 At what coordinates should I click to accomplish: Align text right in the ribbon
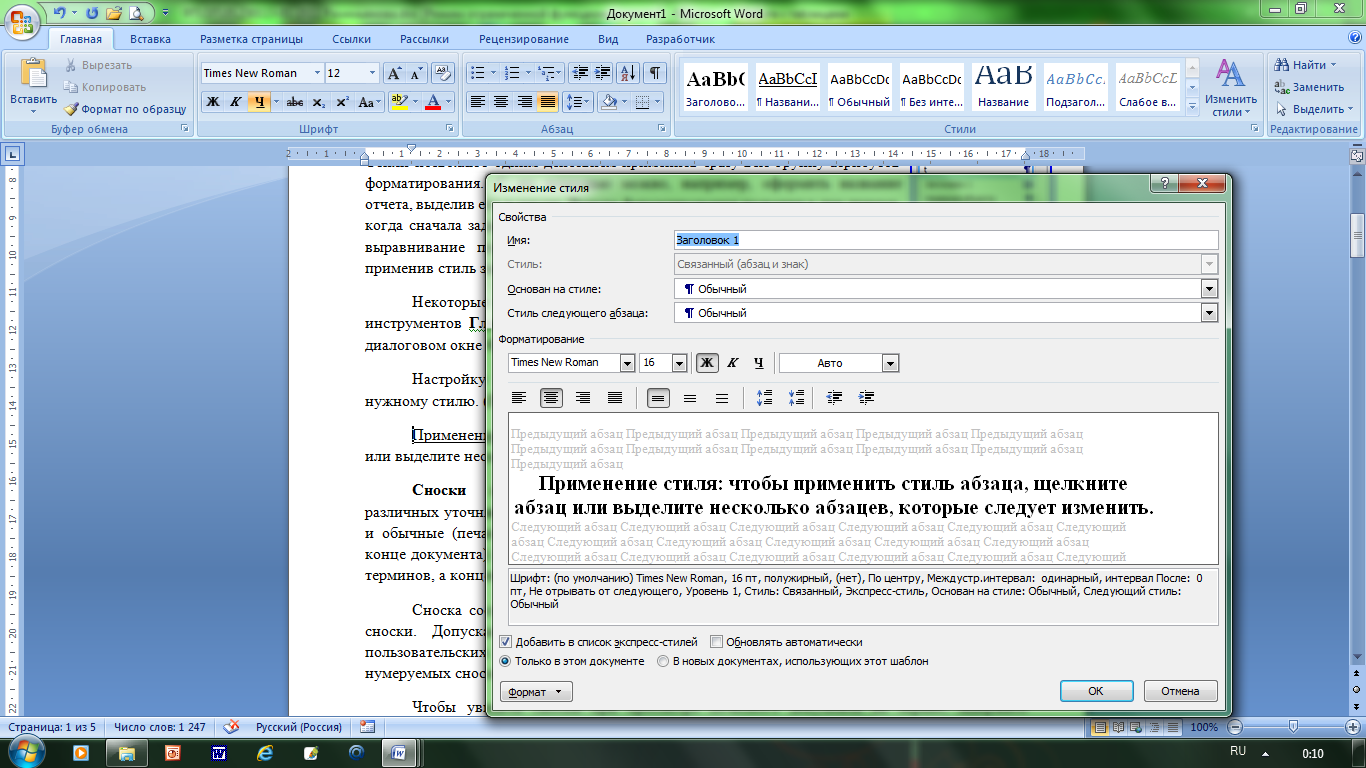pyautogui.click(x=524, y=102)
